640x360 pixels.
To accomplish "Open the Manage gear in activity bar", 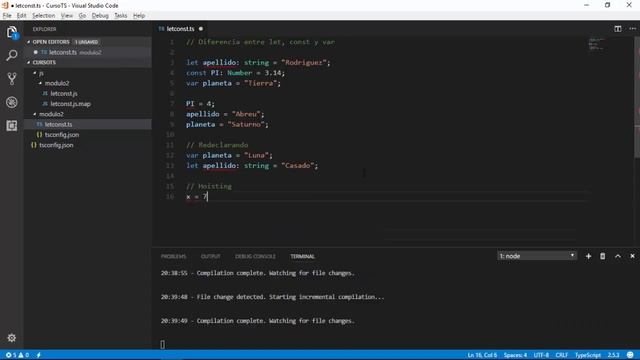I will coord(11,338).
